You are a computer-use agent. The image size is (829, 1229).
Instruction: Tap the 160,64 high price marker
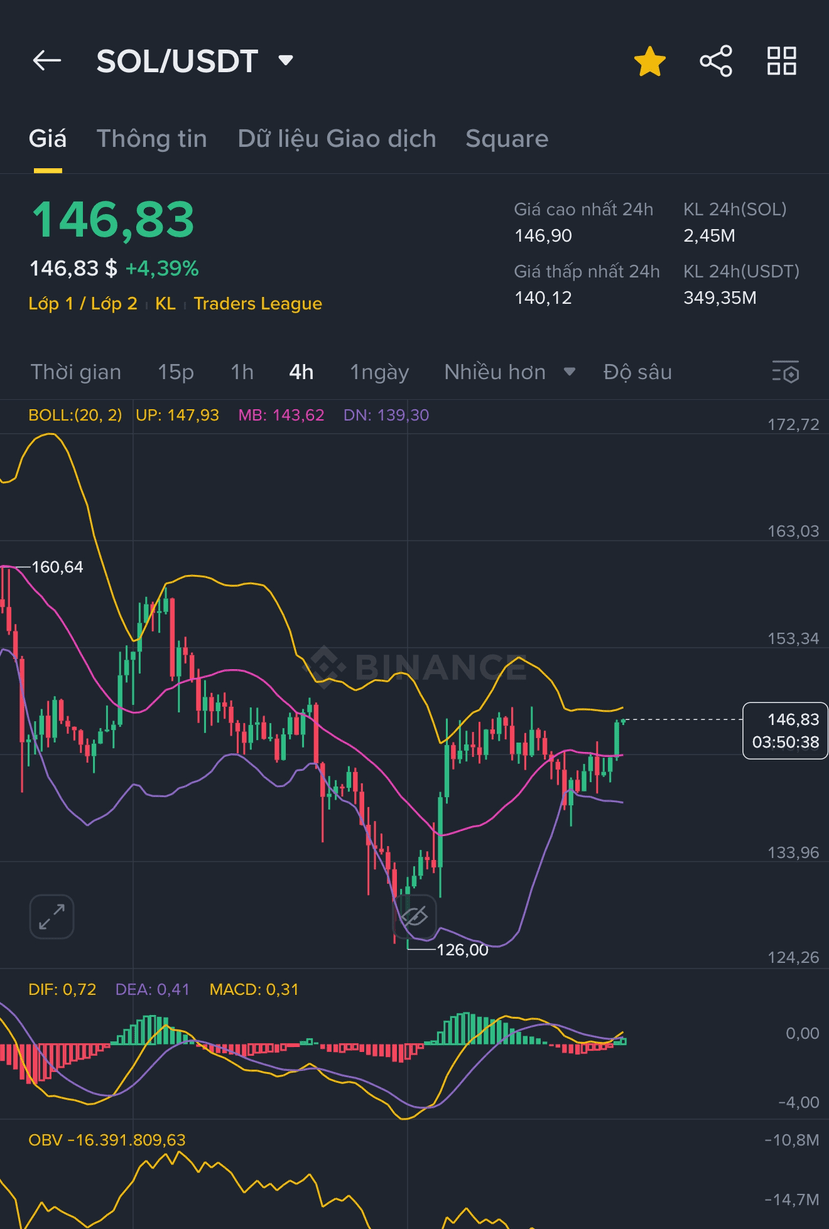[58, 567]
